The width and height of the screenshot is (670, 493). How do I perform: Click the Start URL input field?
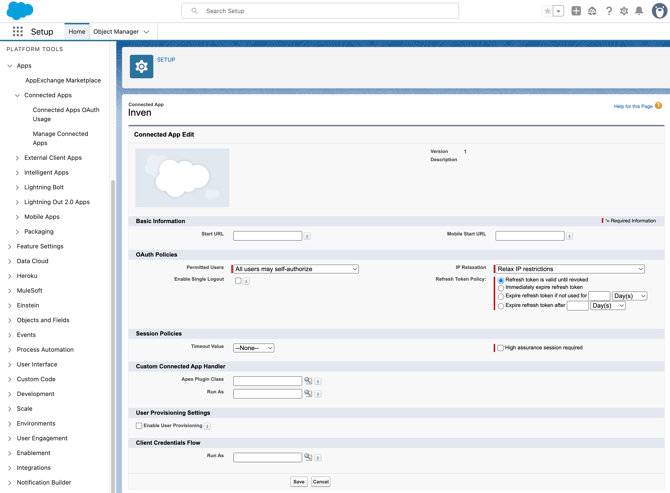267,236
